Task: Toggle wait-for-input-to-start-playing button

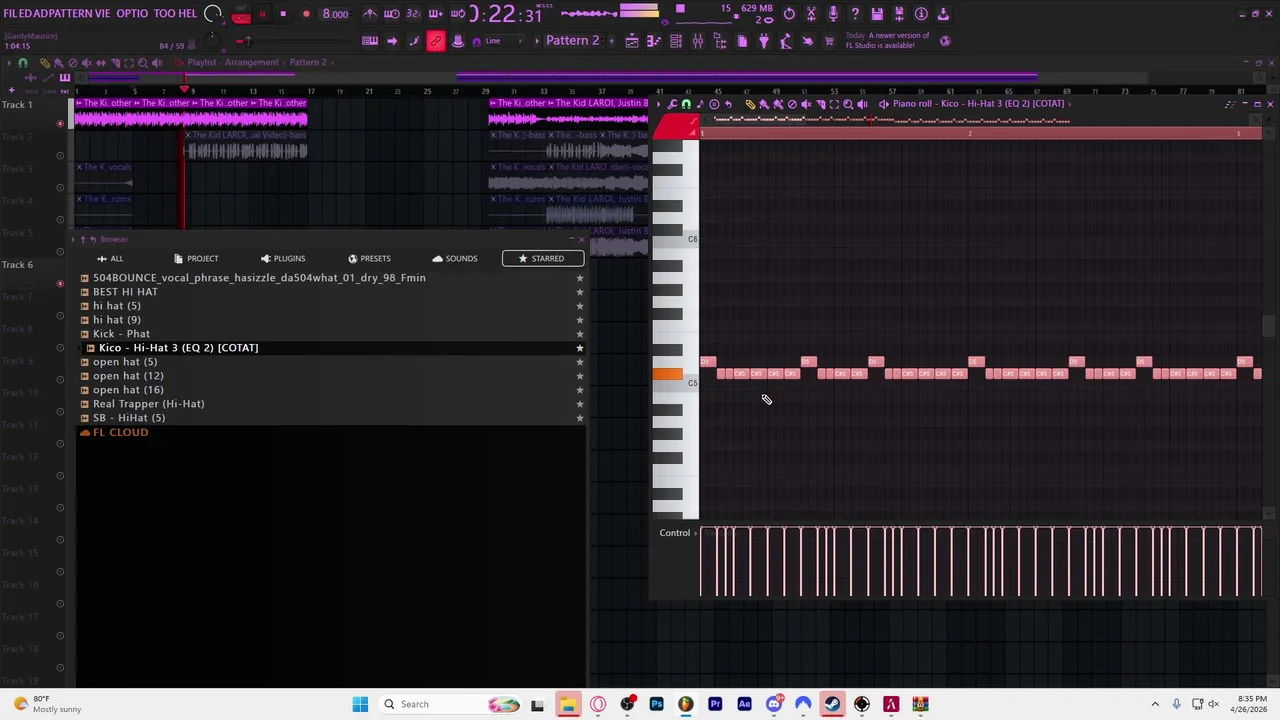Action: (x=392, y=14)
